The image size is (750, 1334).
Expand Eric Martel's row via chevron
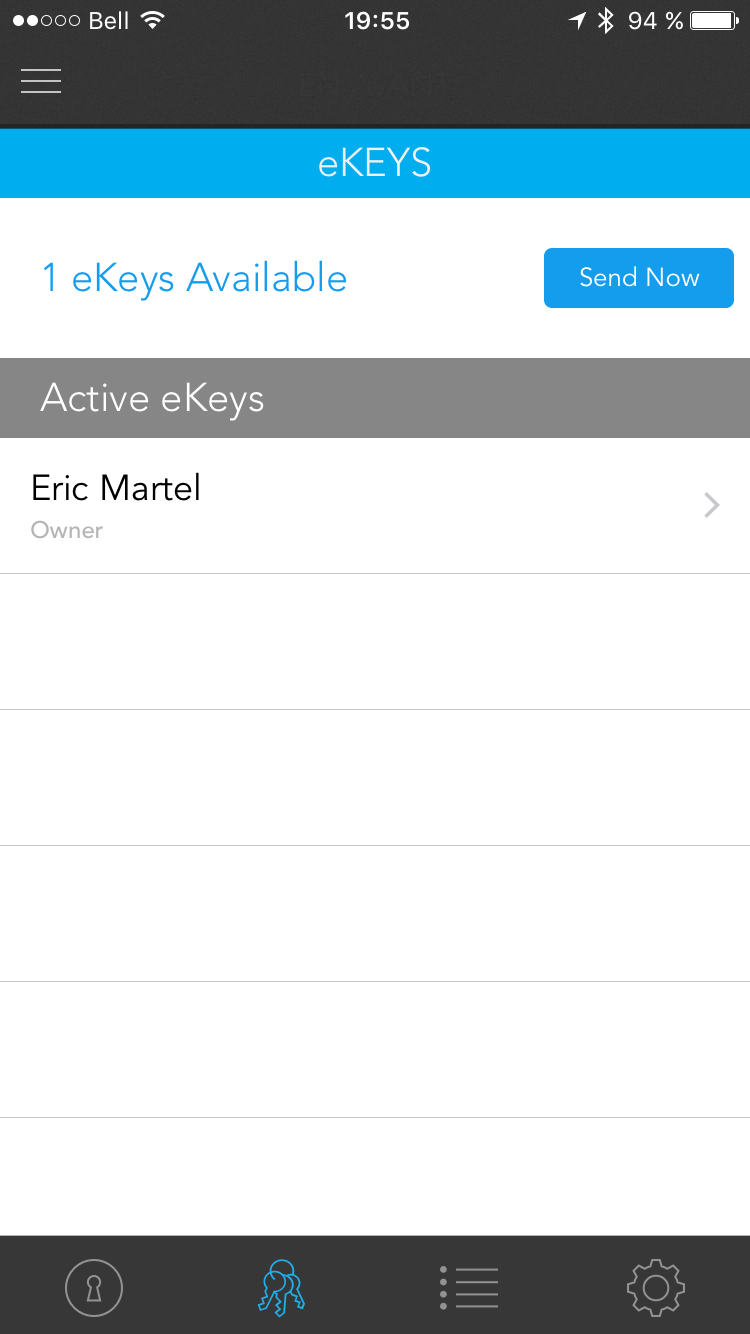pyautogui.click(x=712, y=505)
